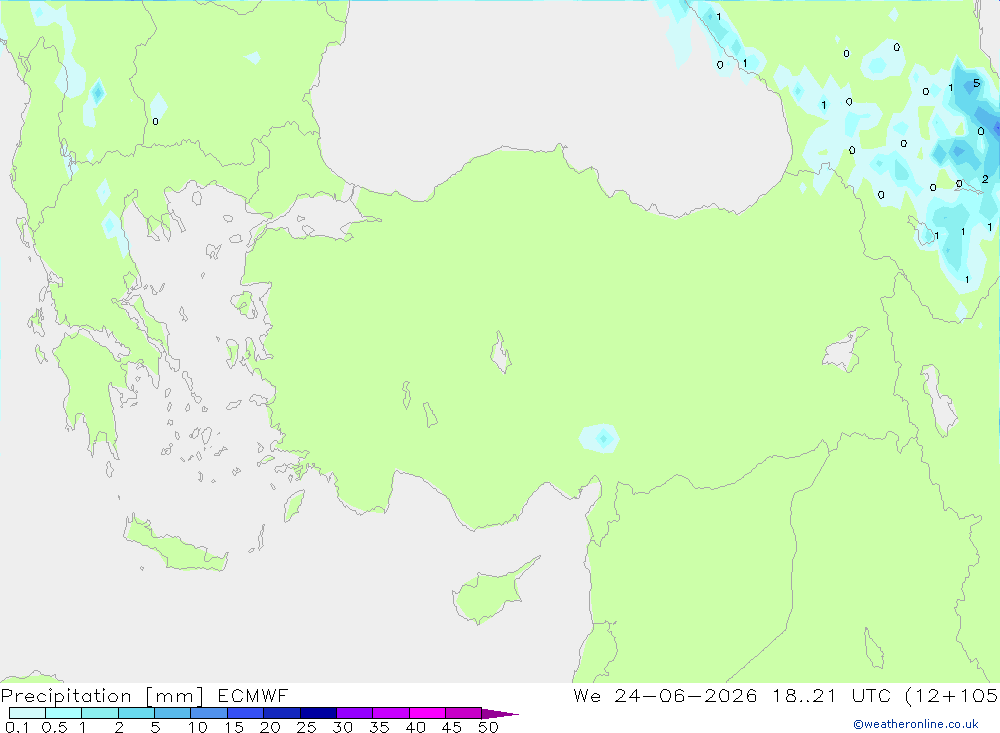Select the 20–25 mm dark blue swatch

[282, 713]
